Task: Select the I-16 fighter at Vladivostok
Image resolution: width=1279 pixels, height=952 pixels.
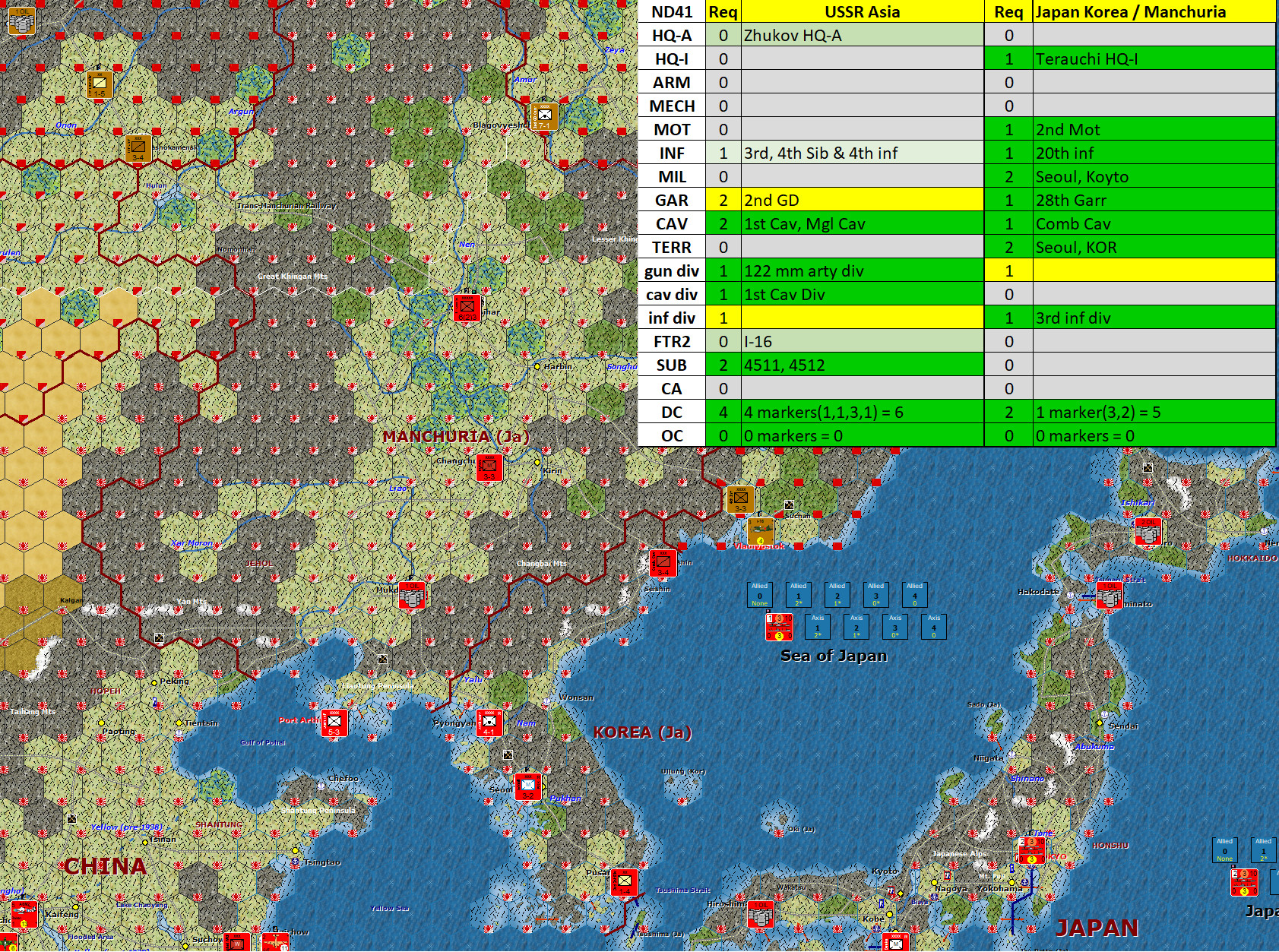Action: click(x=760, y=532)
